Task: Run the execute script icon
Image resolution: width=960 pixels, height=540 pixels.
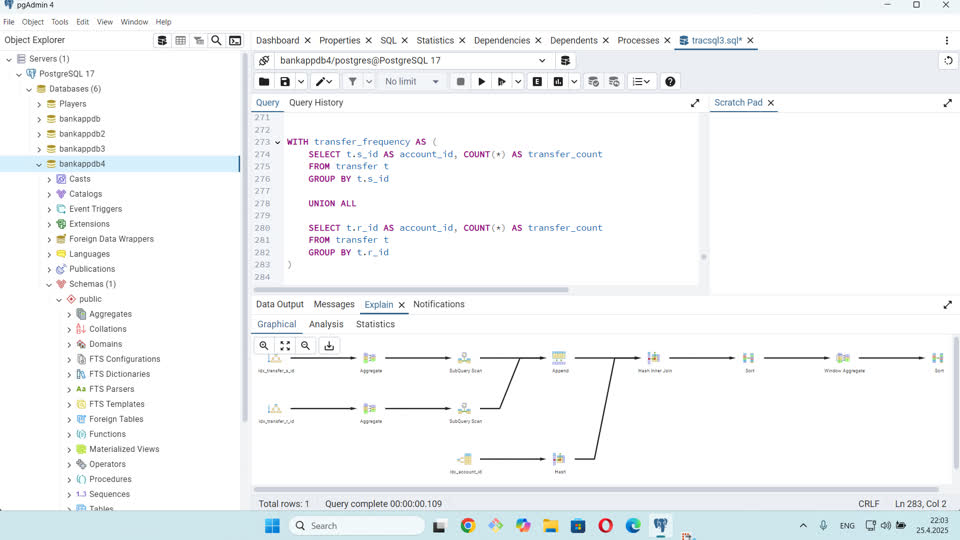Action: (501, 81)
